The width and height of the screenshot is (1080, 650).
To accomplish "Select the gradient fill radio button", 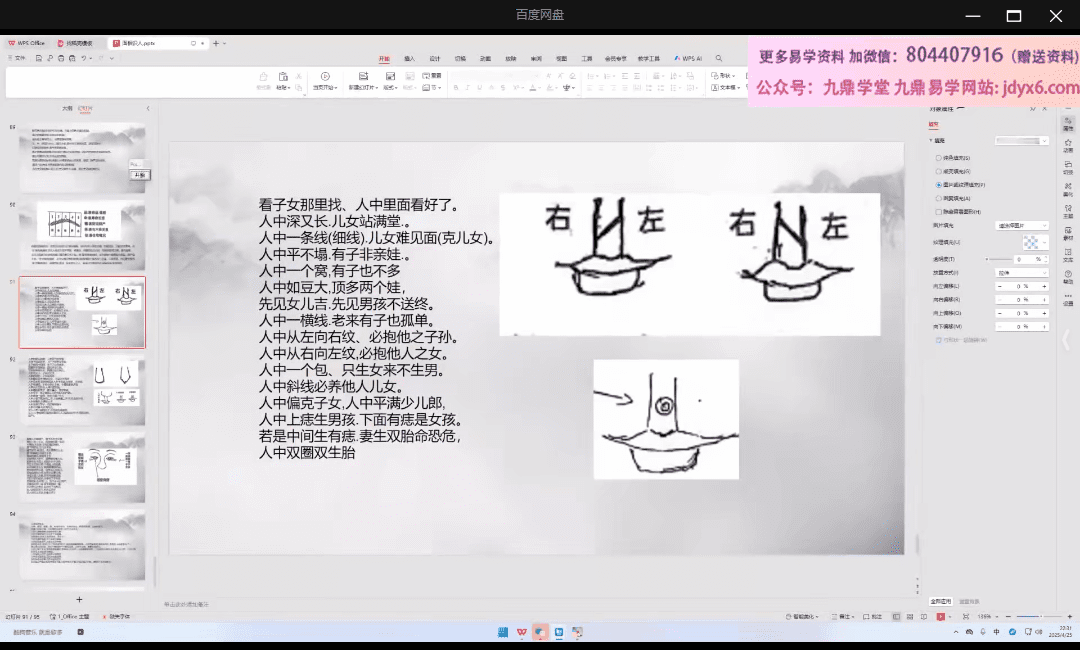I will coord(938,171).
